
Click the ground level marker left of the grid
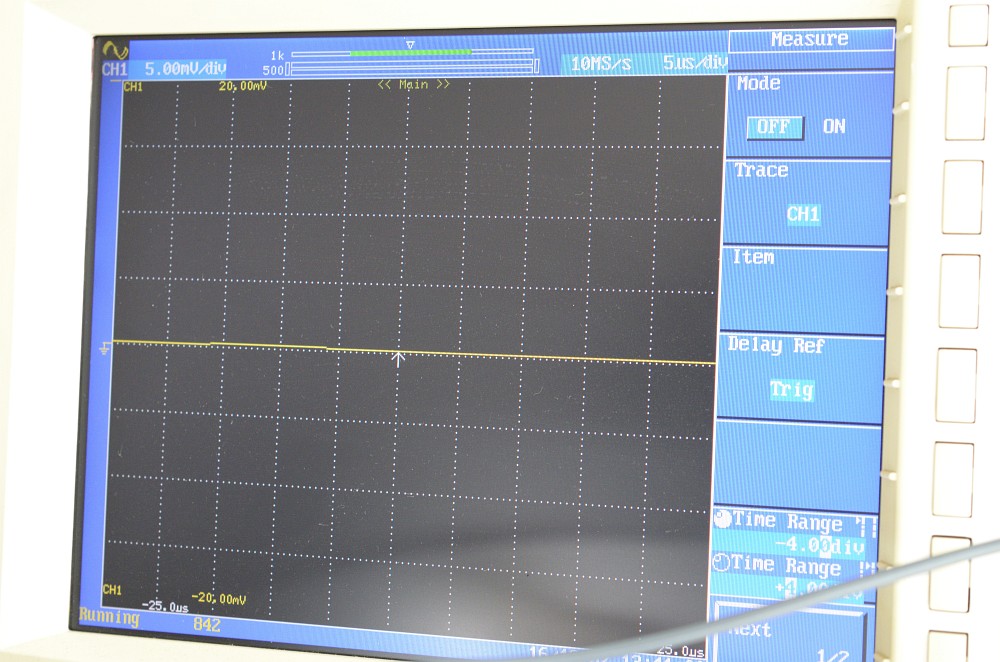(105, 349)
